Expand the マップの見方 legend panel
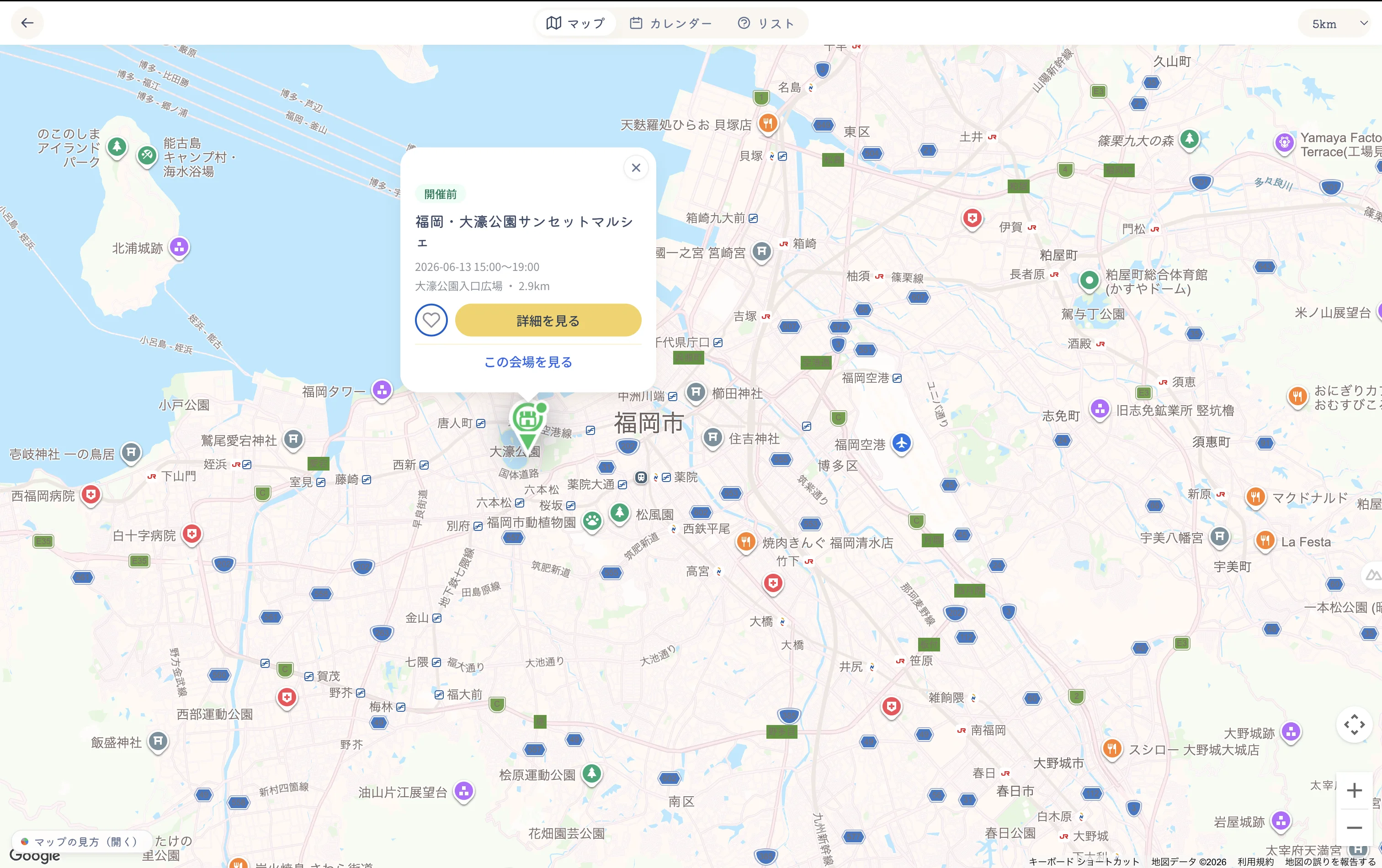Image resolution: width=1382 pixels, height=868 pixels. [x=81, y=841]
